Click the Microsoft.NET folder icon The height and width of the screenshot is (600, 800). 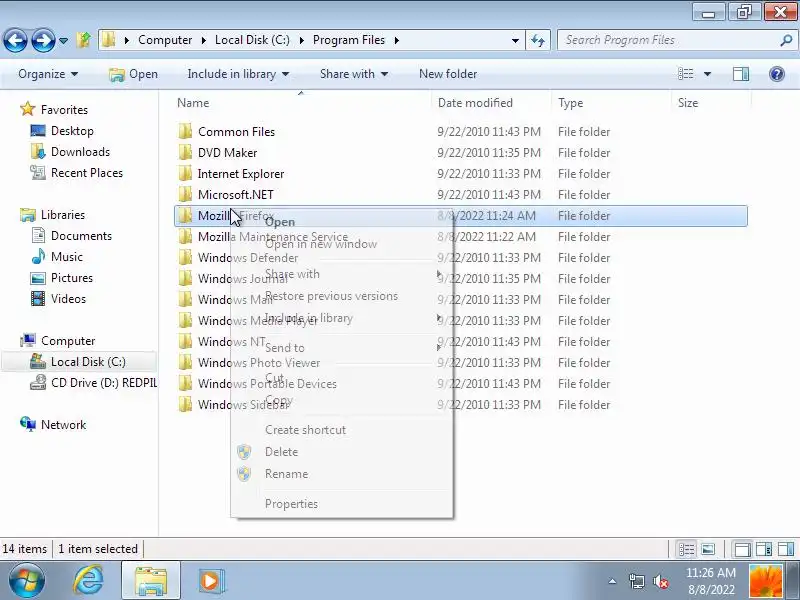[x=185, y=194]
